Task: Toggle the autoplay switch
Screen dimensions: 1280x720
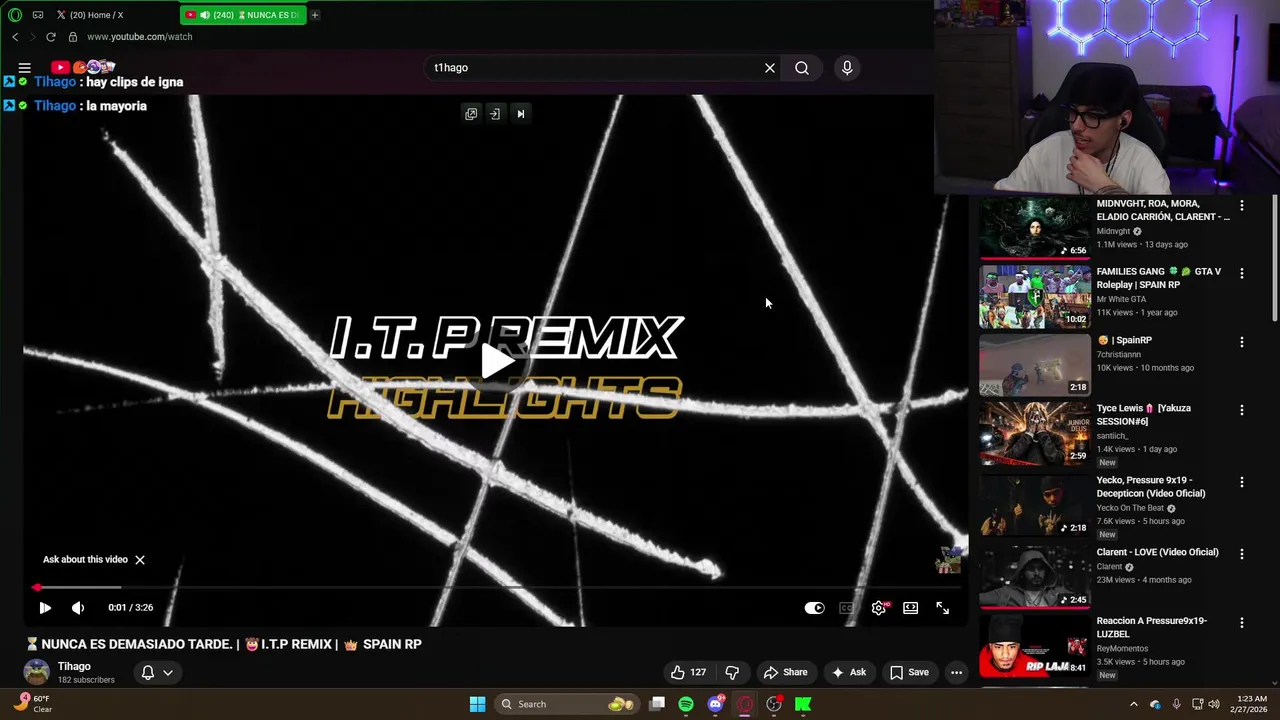Action: [x=814, y=608]
